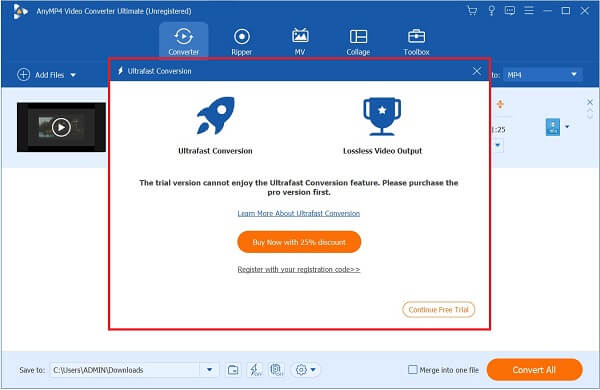Toggle the ultrafast conversion lightning icon
This screenshot has width=600, height=390.
coord(255,370)
